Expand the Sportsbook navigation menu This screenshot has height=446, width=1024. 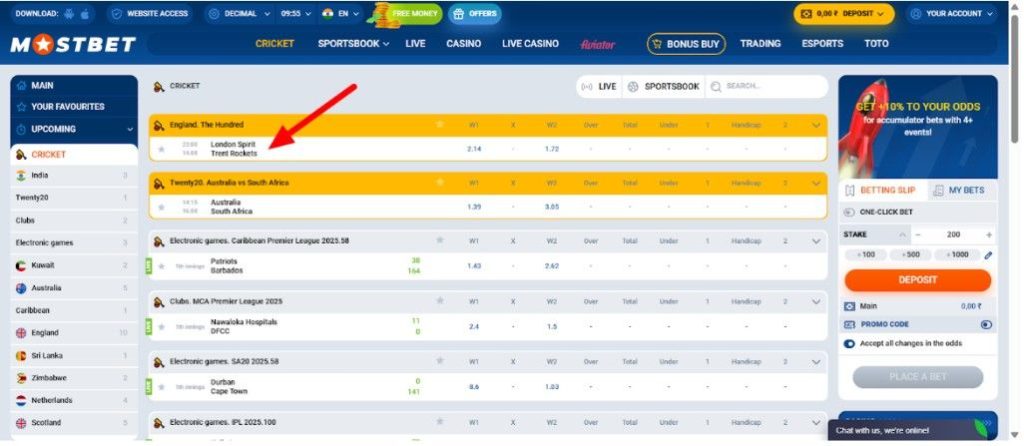[x=353, y=44]
